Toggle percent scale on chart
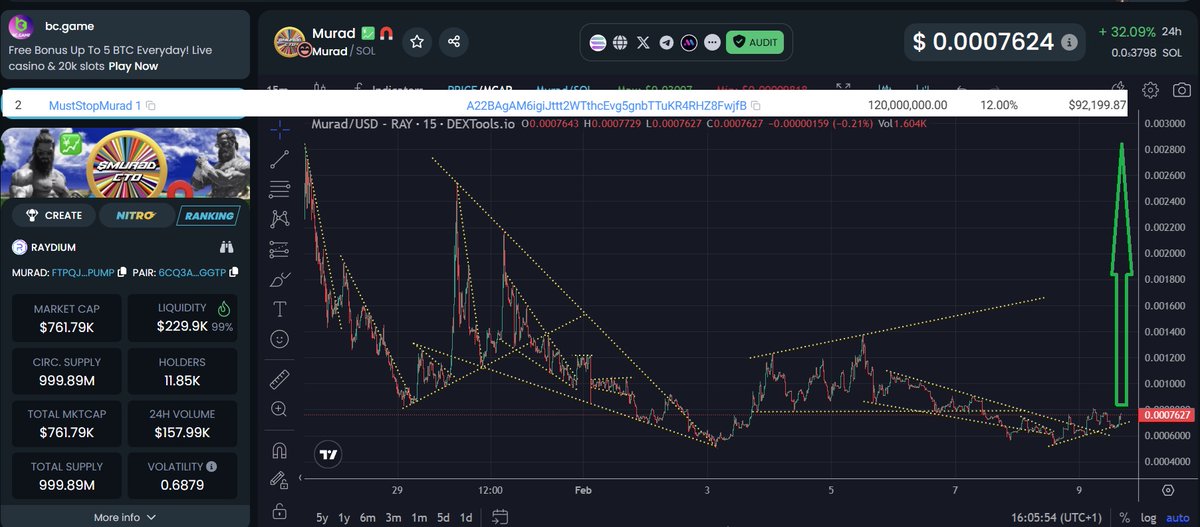This screenshot has height=527, width=1200. (x=1125, y=517)
